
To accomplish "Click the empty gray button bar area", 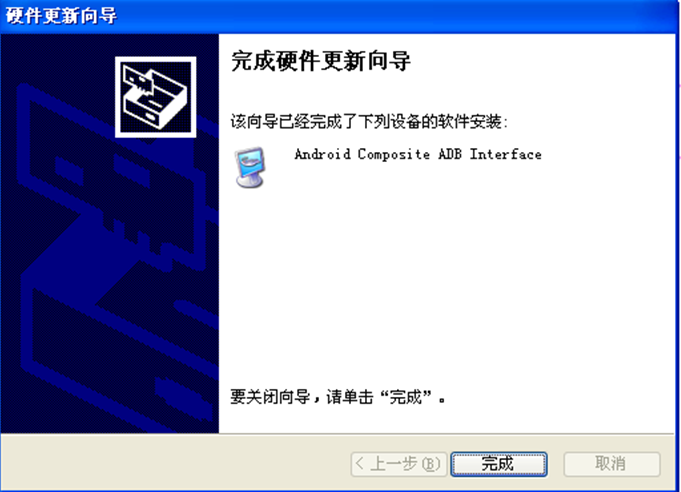I will (x=174, y=463).
